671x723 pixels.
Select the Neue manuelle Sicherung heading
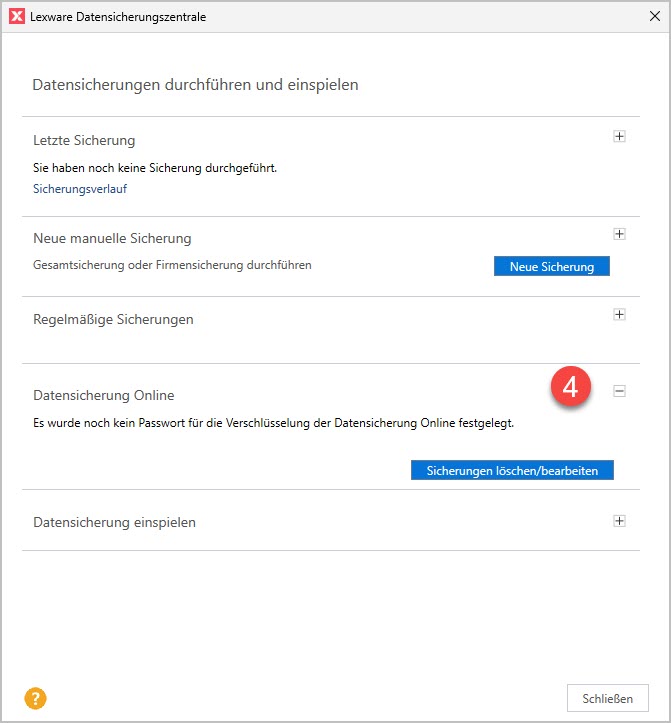click(112, 238)
